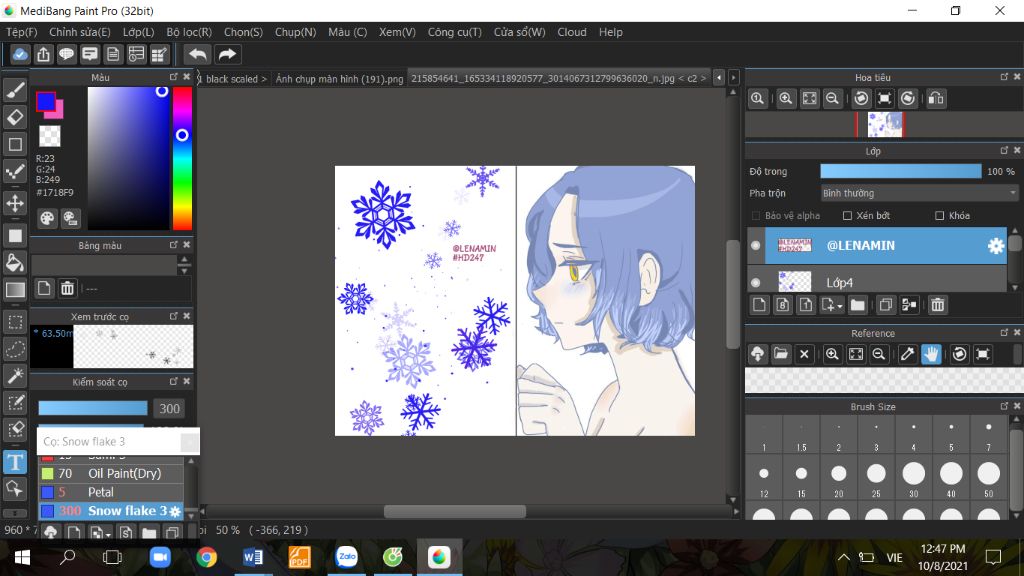This screenshot has width=1024, height=576.
Task: Zoom out using Navigator magnifier minus
Action: [832, 99]
